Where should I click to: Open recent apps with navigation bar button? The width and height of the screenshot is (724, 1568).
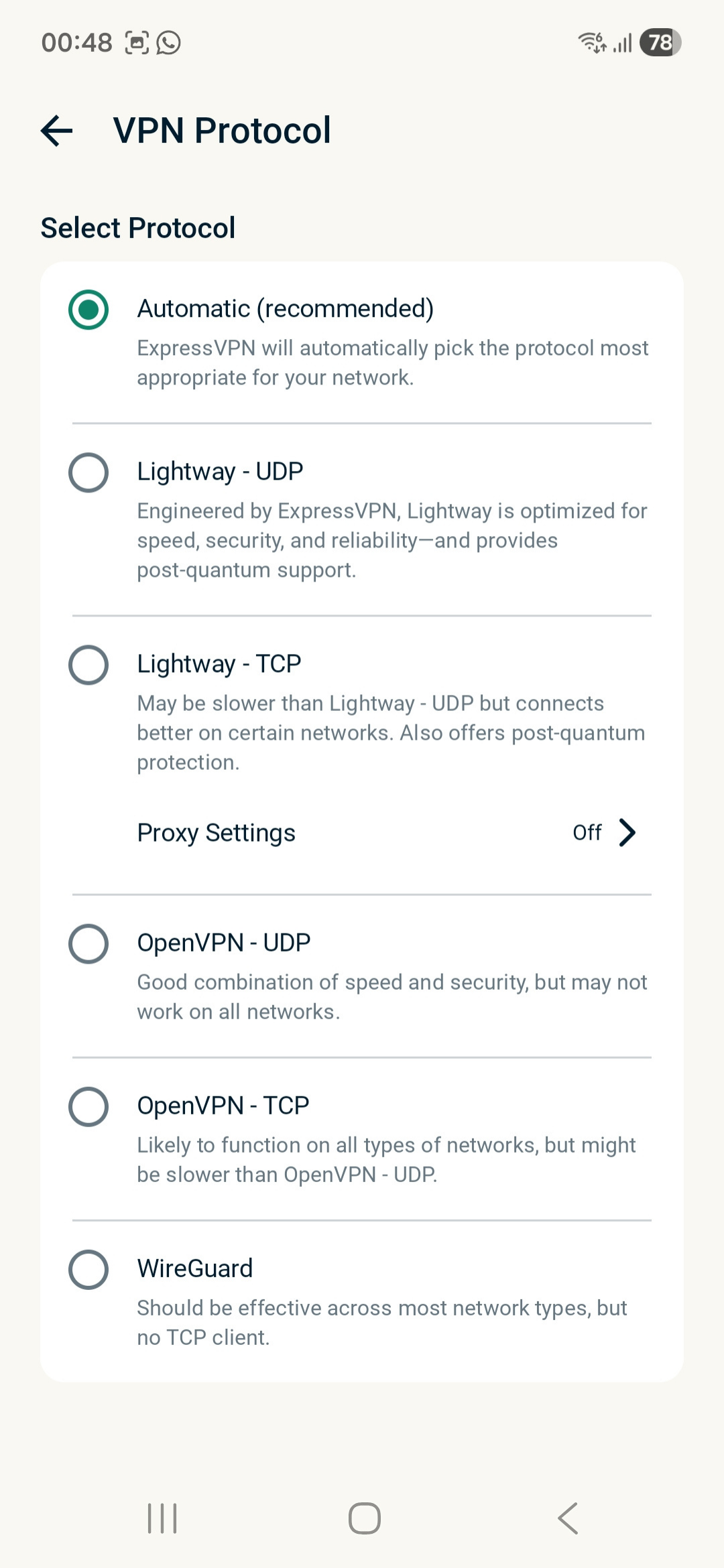[x=162, y=1518]
